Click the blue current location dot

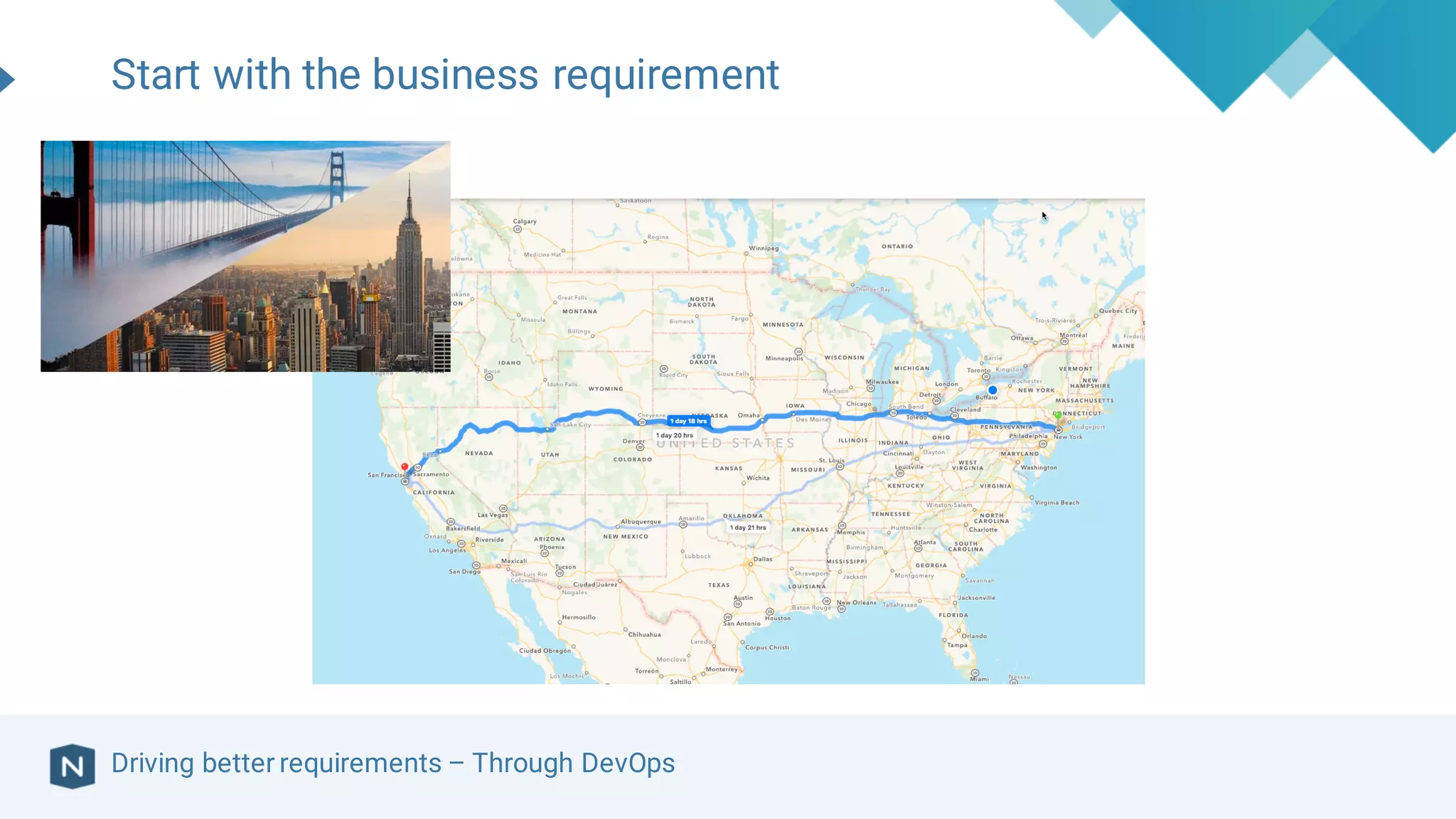tap(992, 390)
